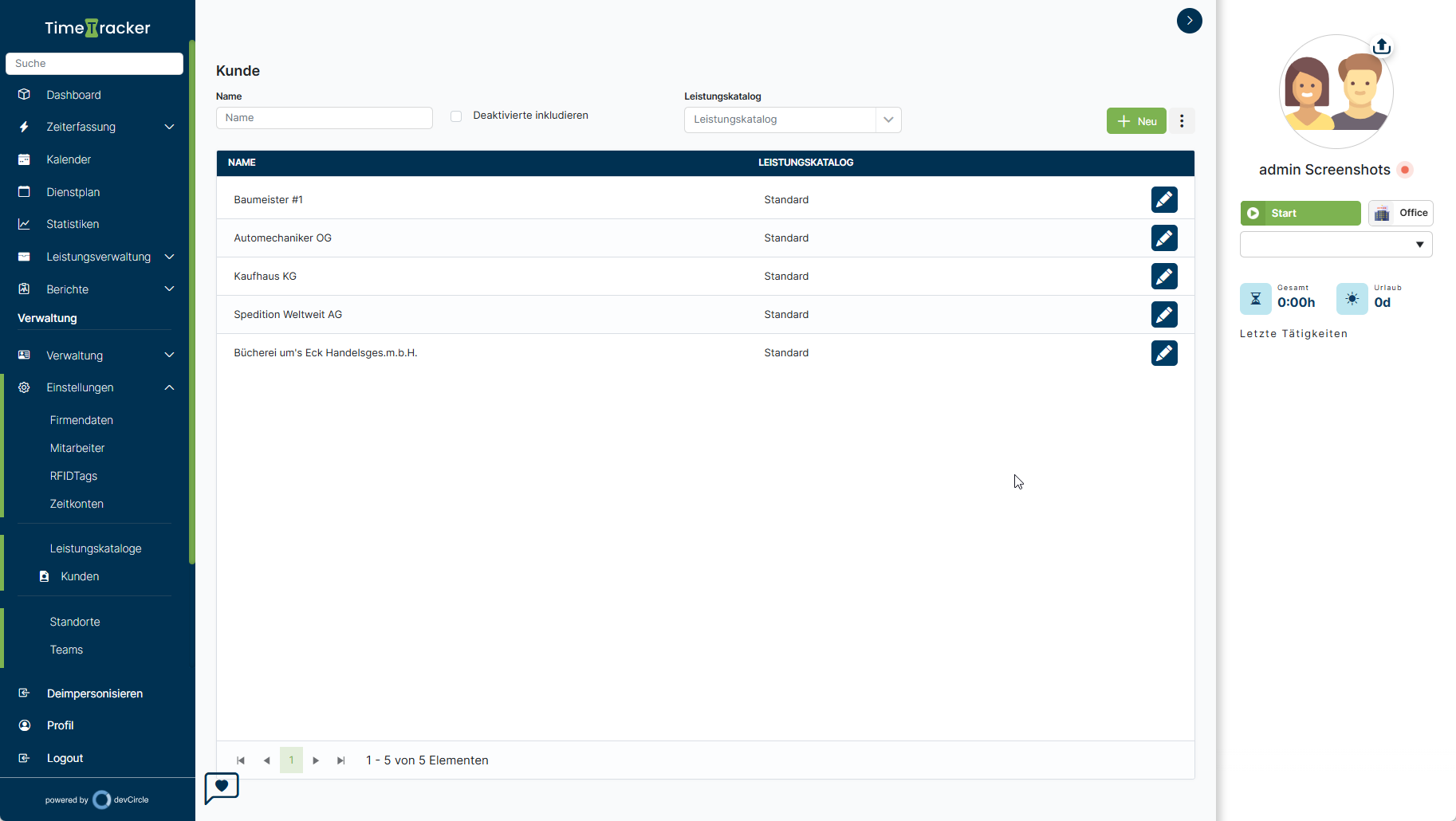The image size is (1456, 821).
Task: Upload a new profile picture
Action: (x=1382, y=46)
